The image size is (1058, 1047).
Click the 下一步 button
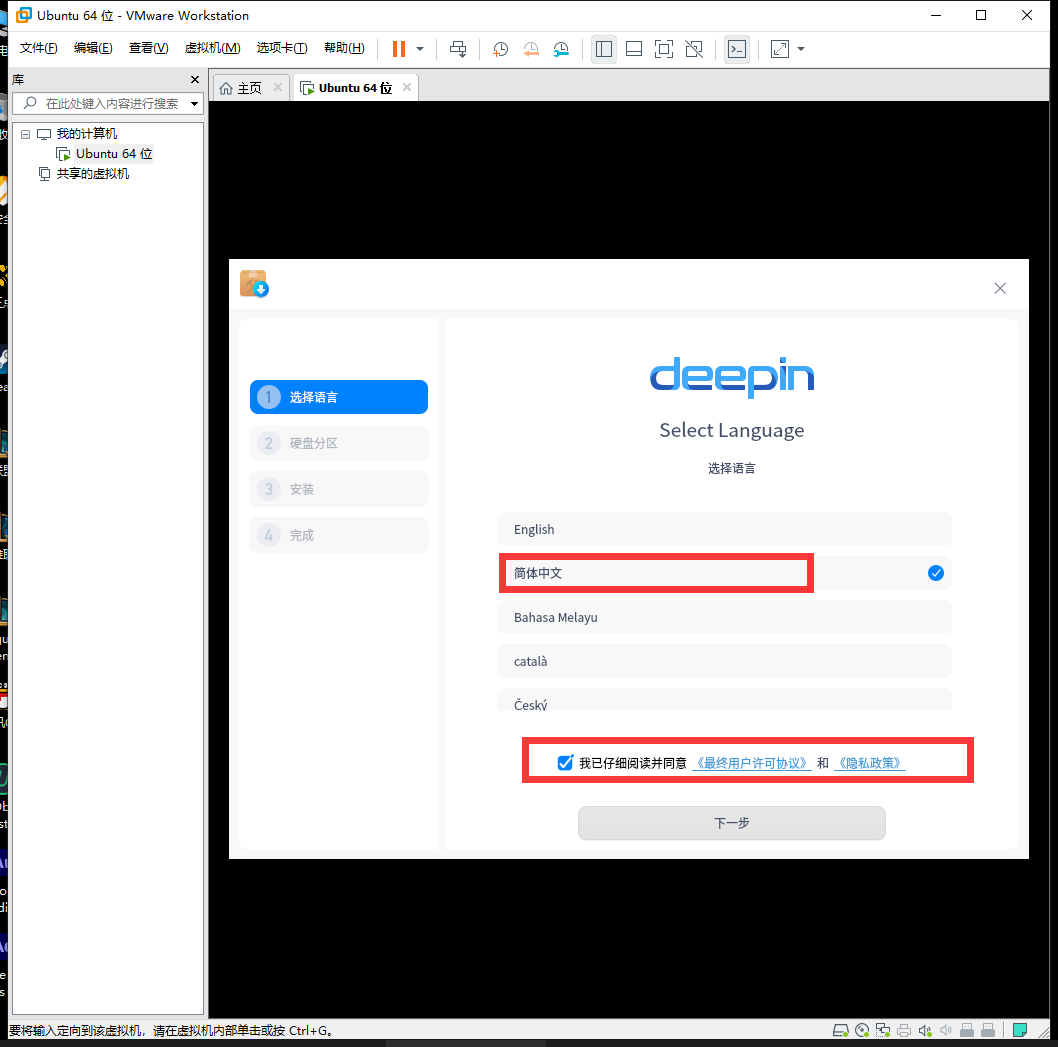[731, 823]
